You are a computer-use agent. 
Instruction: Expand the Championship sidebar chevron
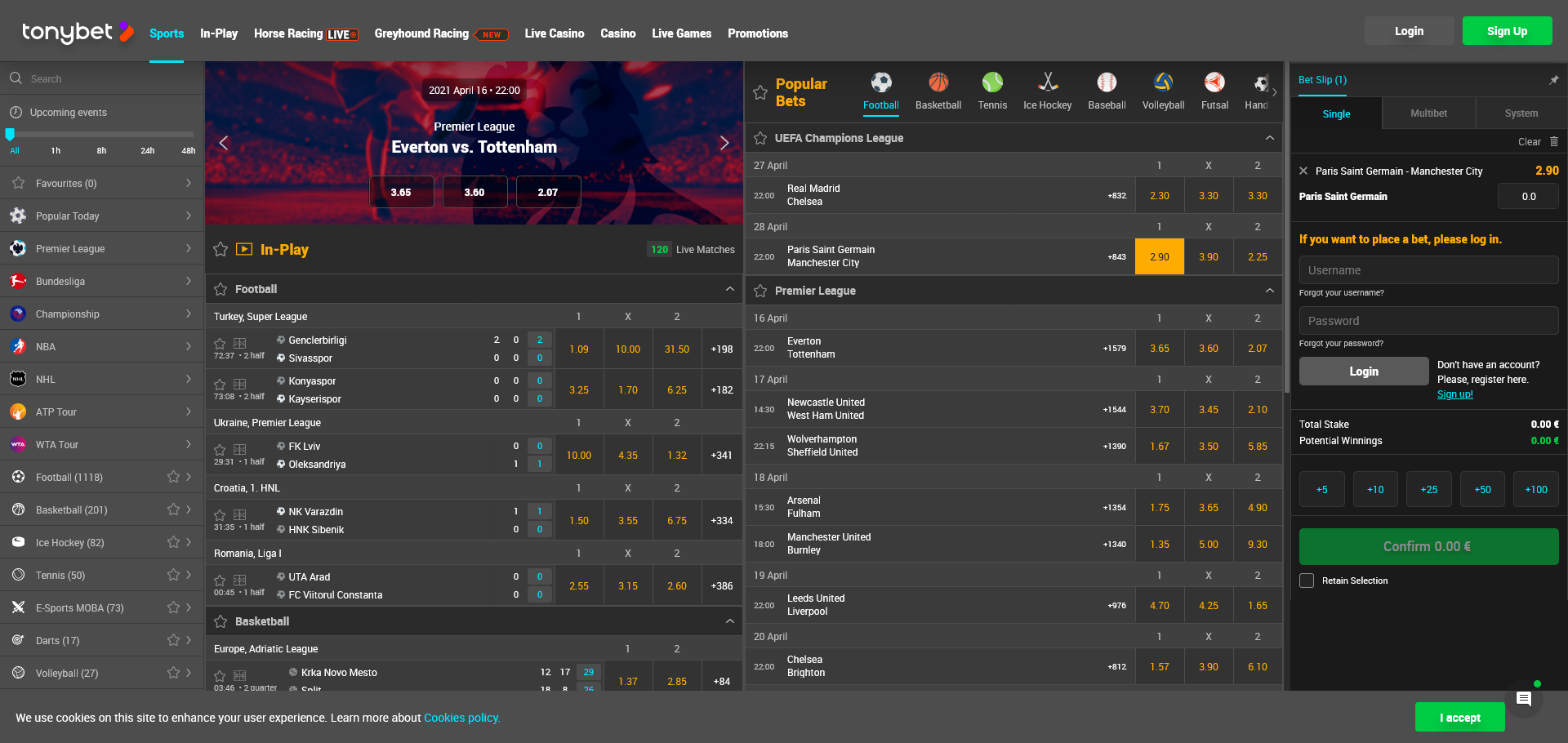(x=189, y=314)
